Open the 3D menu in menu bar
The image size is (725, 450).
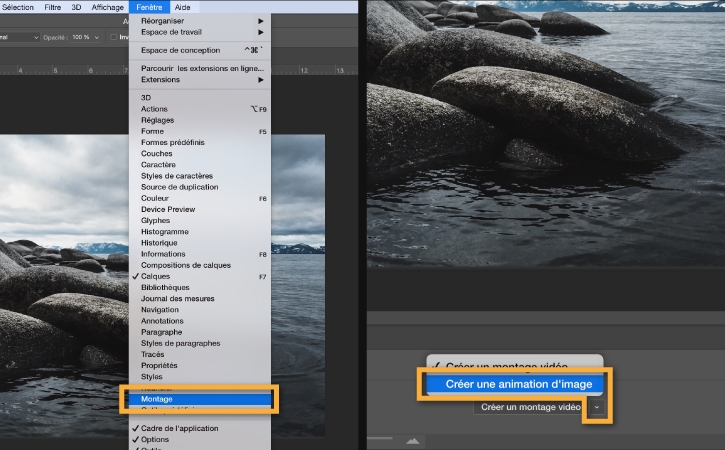click(x=76, y=7)
